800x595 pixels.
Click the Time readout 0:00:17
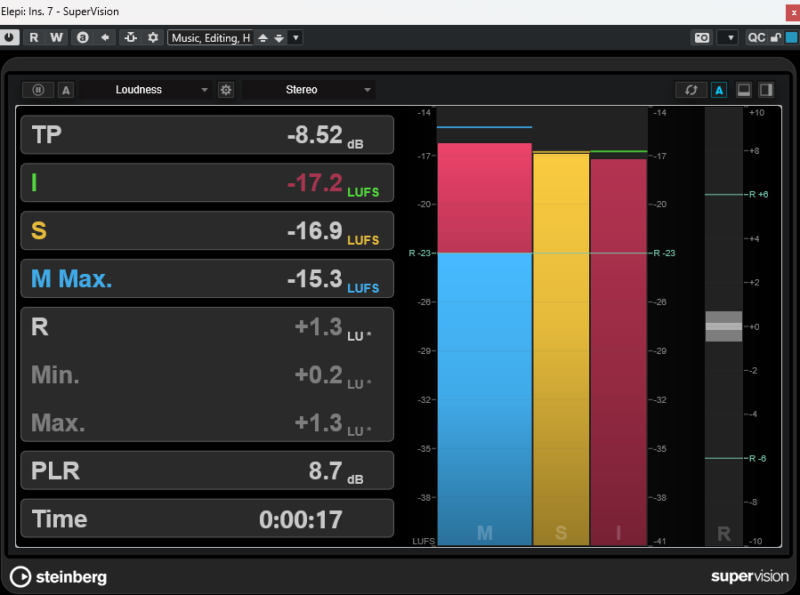tap(301, 519)
